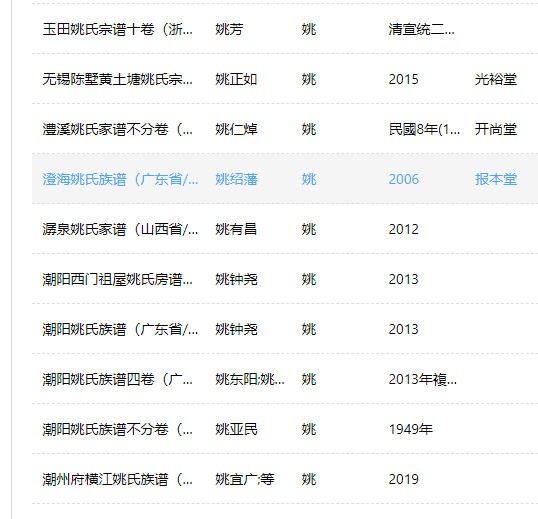Select the 澧溪姚氏家谱不分卷 record title
This screenshot has width=538, height=519.
[117, 130]
